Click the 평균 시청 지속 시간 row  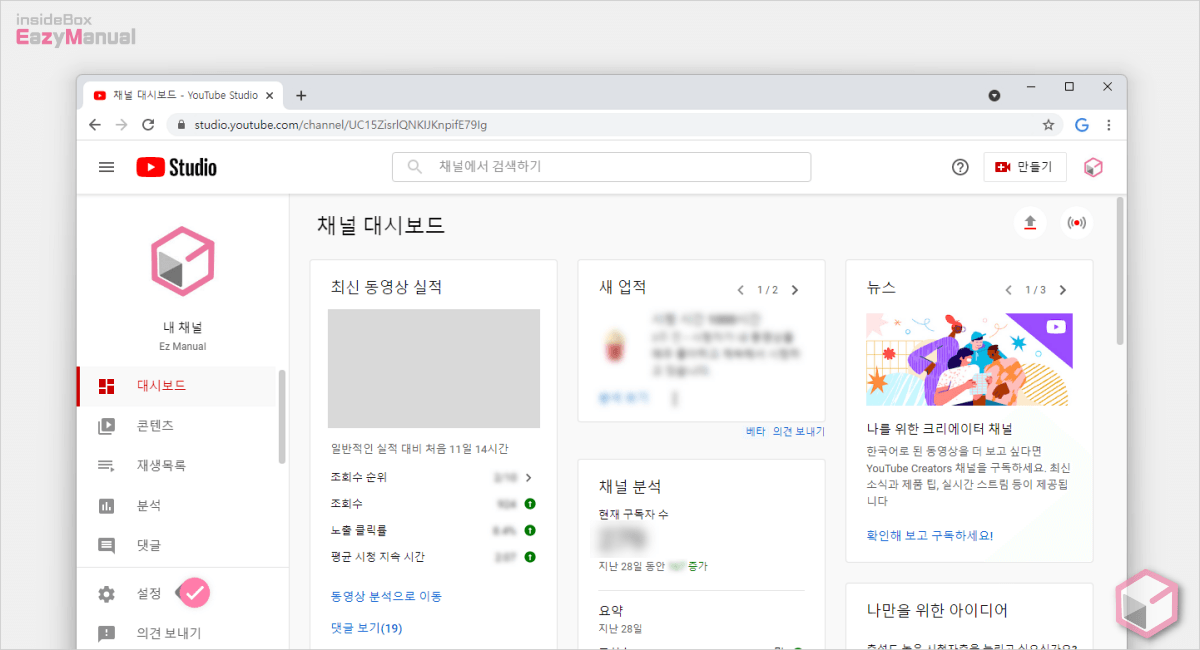coord(434,557)
